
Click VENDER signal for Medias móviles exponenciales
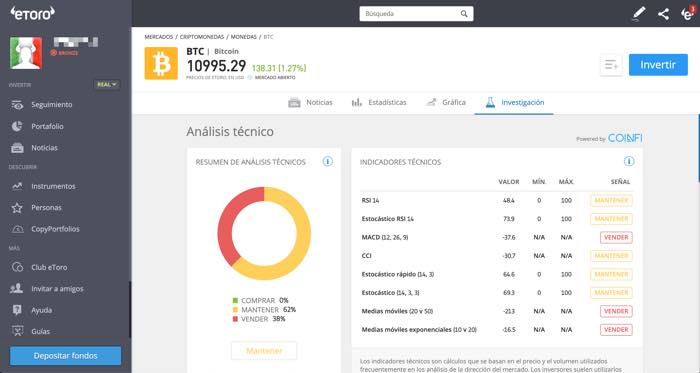616,330
